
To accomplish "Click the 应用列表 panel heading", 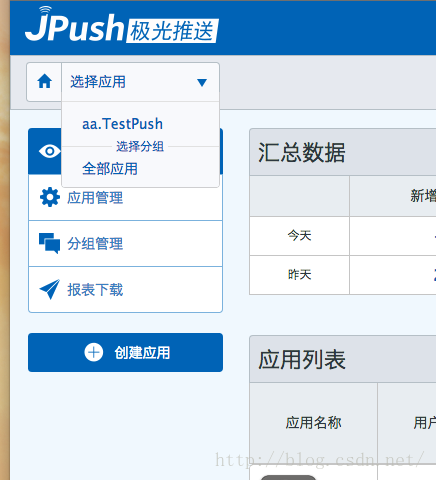I will 302,360.
